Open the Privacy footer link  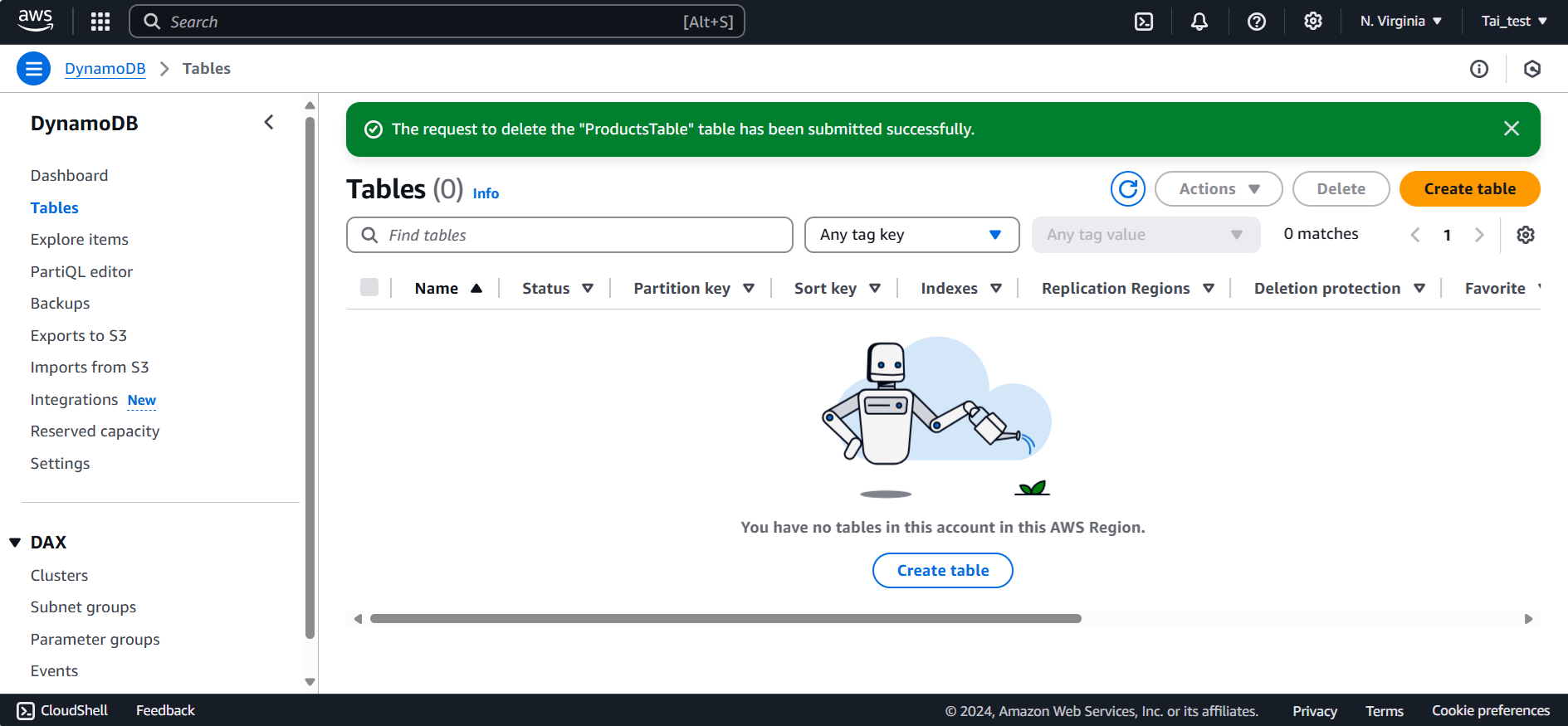pyautogui.click(x=1315, y=712)
